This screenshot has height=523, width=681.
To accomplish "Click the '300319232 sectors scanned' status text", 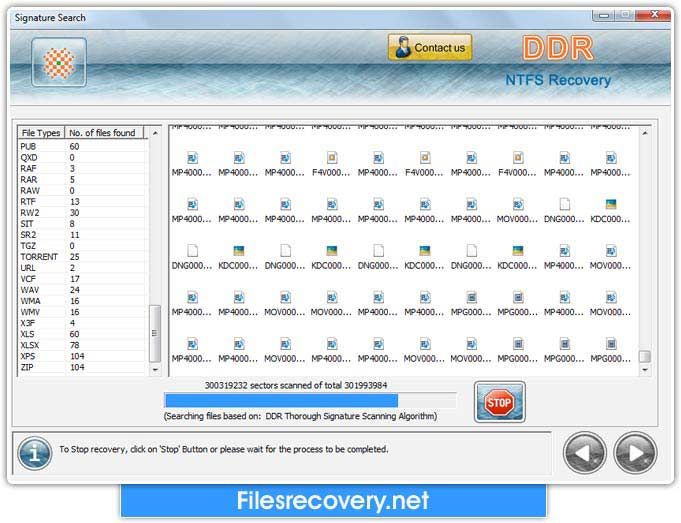I will click(x=295, y=385).
